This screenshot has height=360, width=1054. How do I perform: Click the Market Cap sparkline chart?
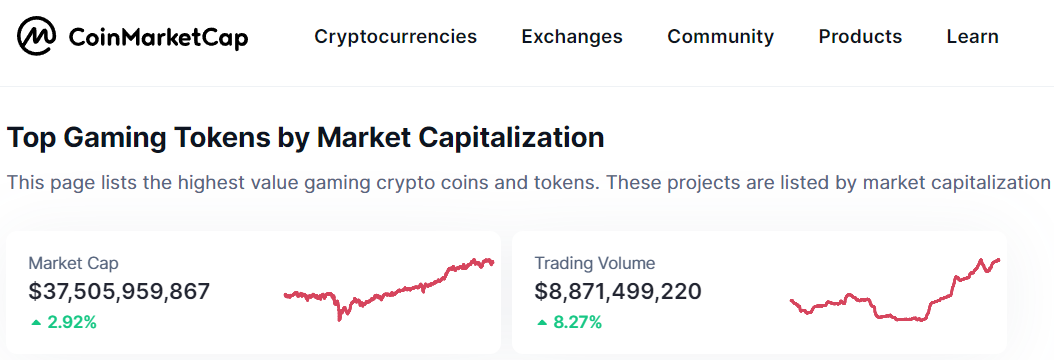[389, 289]
